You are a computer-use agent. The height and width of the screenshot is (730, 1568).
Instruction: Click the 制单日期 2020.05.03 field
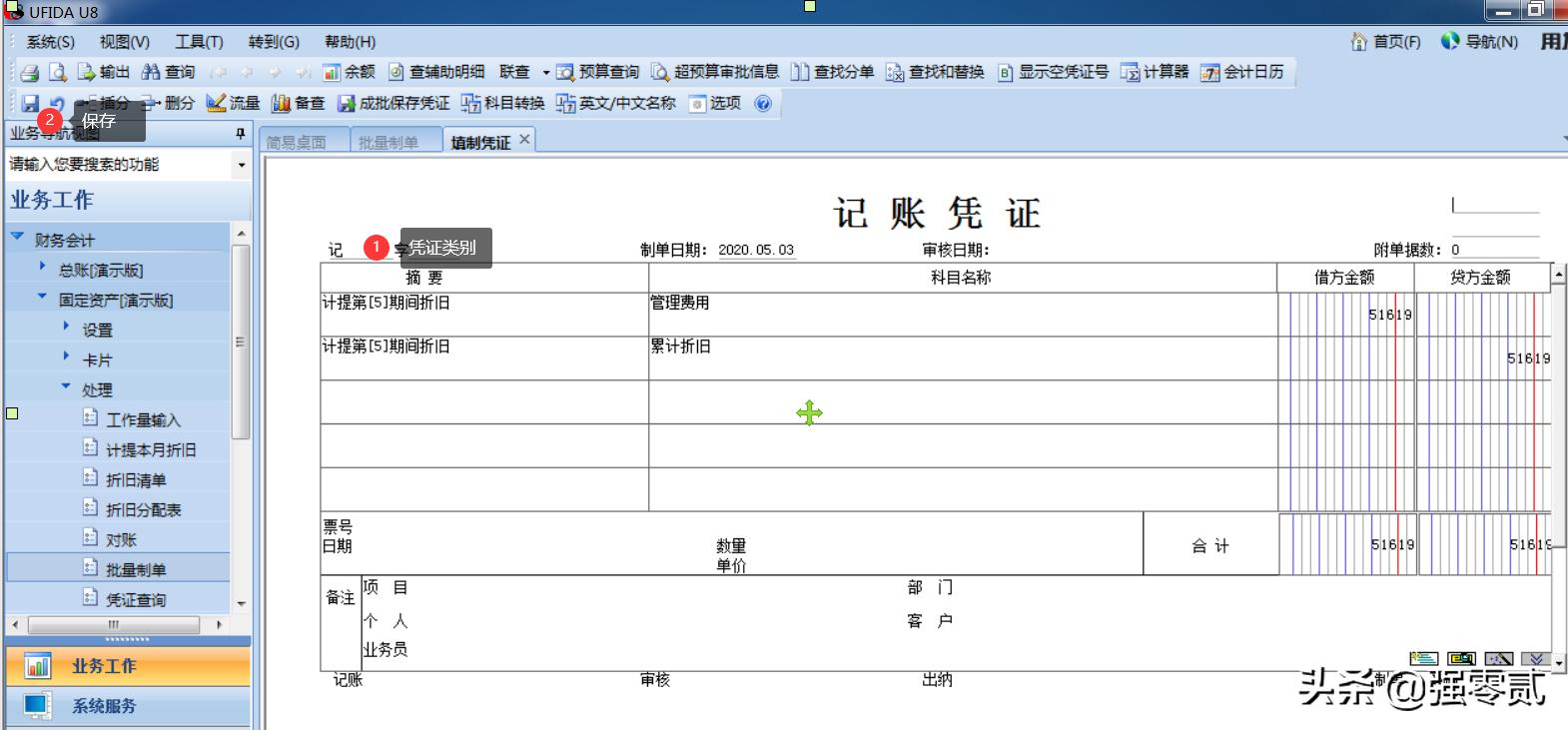pos(756,250)
